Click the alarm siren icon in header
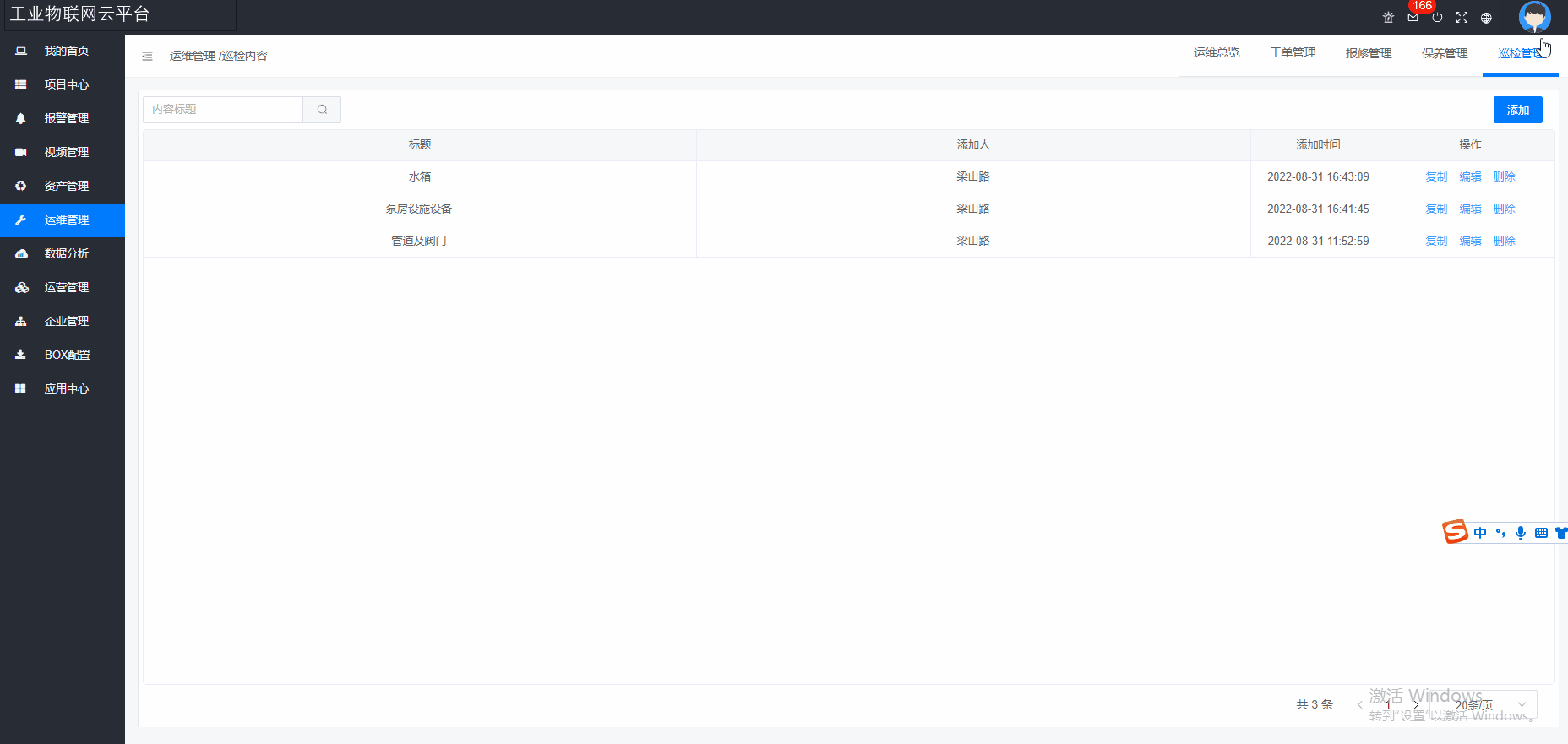This screenshot has width=1568, height=744. [1388, 18]
